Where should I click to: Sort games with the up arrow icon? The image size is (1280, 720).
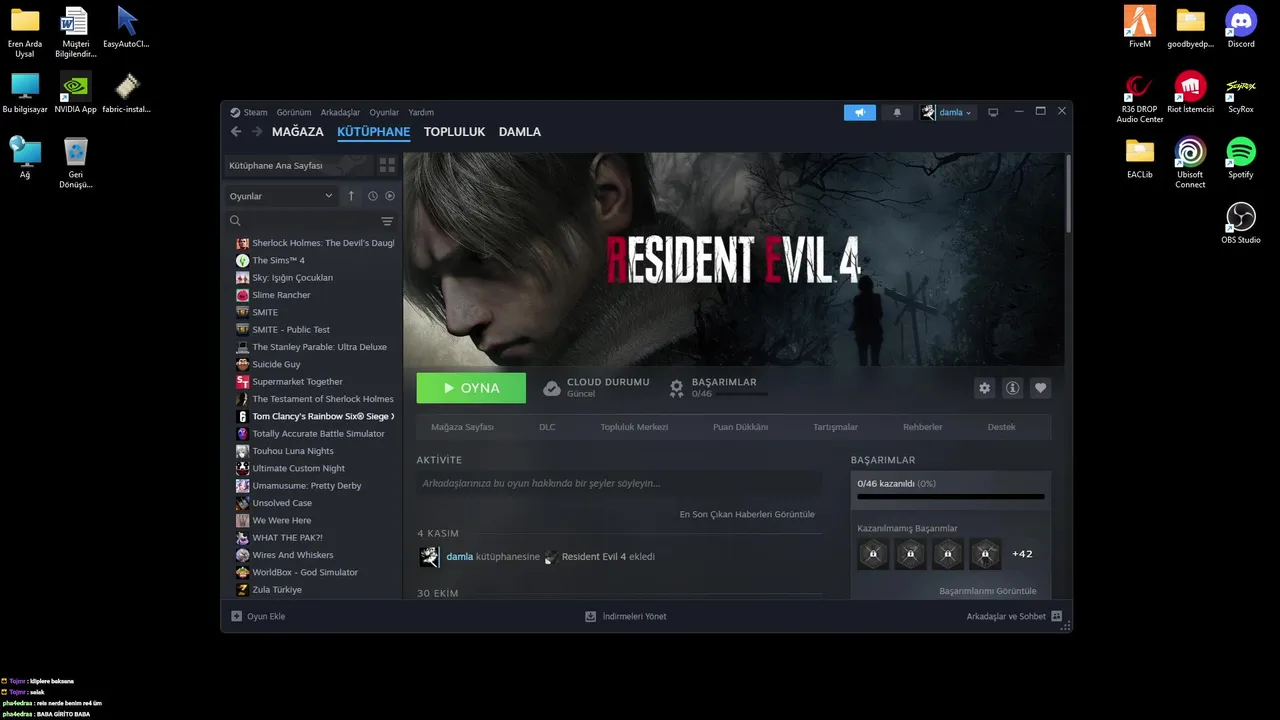pyautogui.click(x=351, y=196)
